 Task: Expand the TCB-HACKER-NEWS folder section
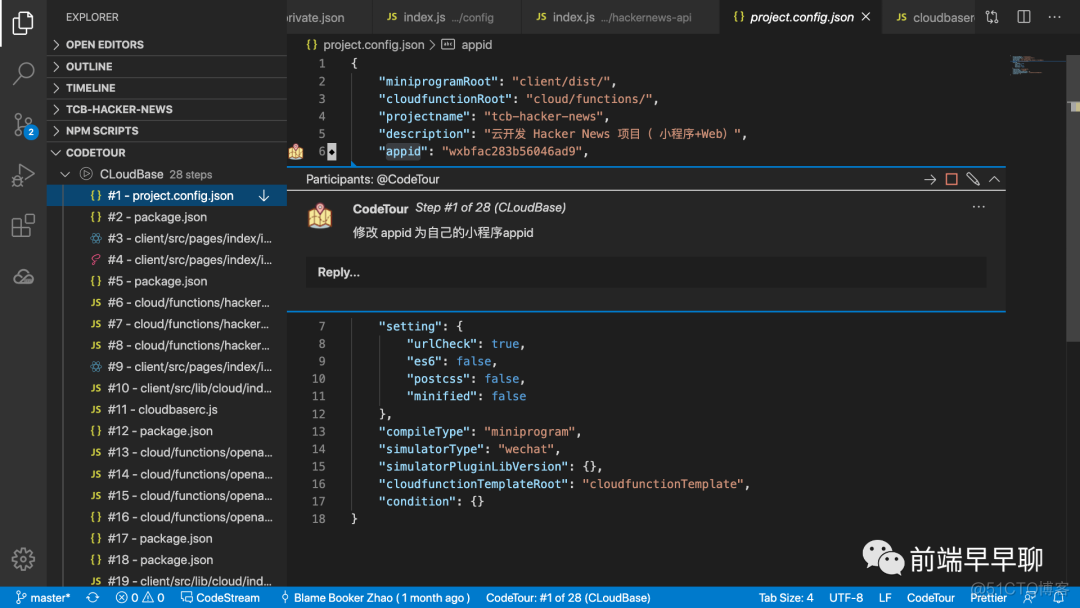(167, 109)
